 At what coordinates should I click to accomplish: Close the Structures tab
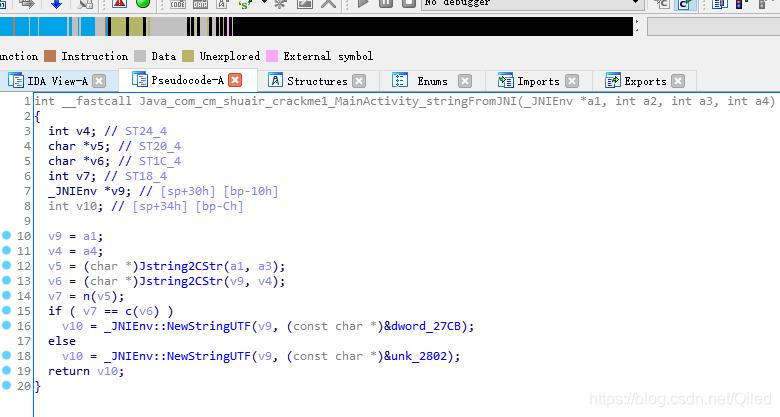359,81
